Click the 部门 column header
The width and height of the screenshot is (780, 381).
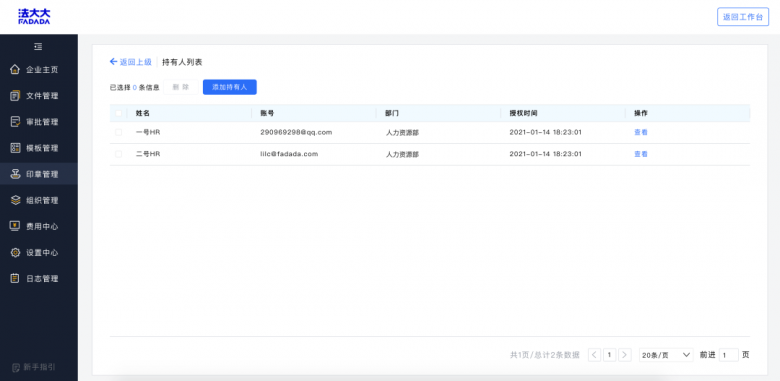pos(392,113)
